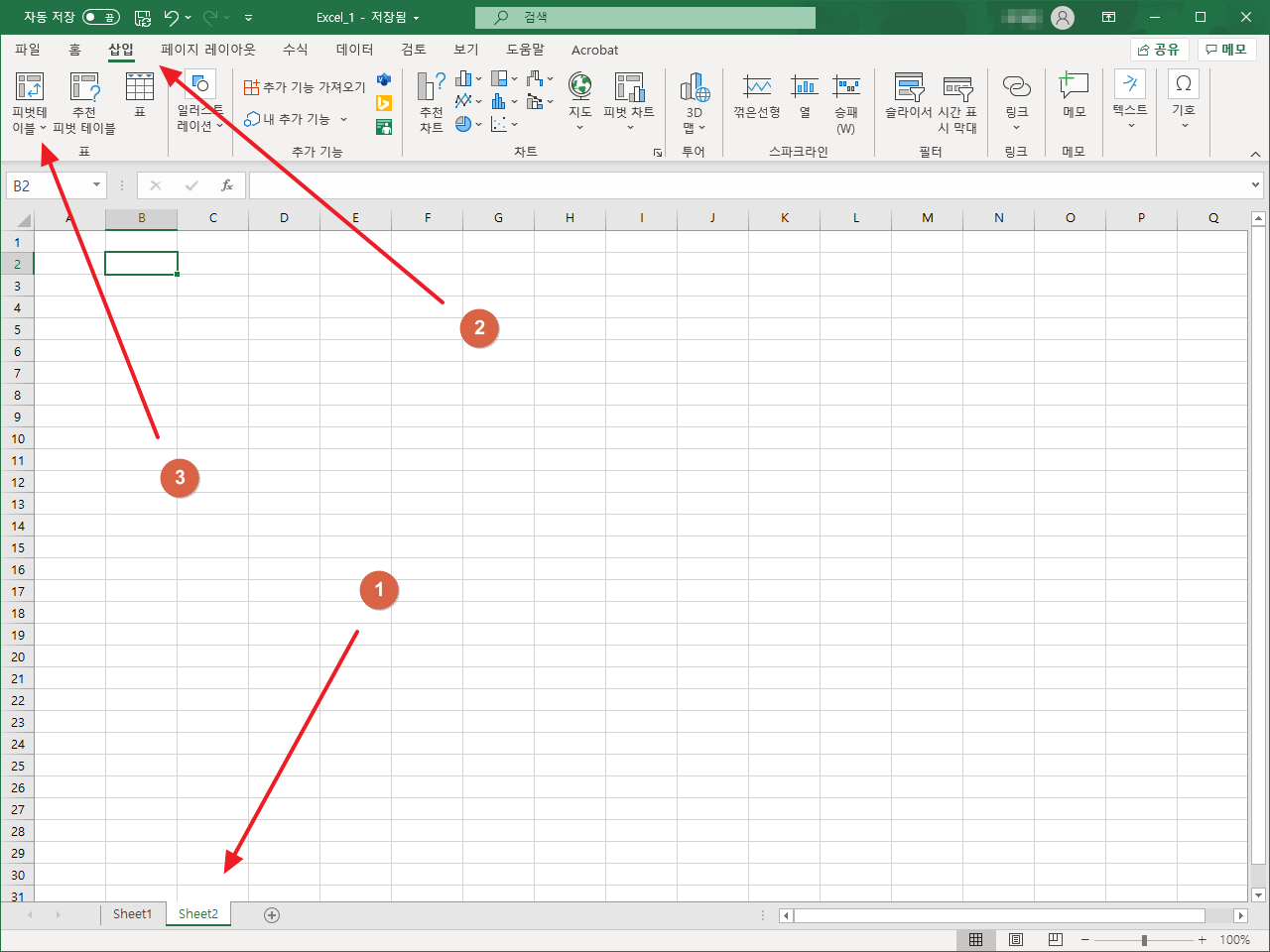Viewport: 1270px width, 952px height.
Task: Open the PivotChart (피벗 차트) button
Action: pos(629,101)
